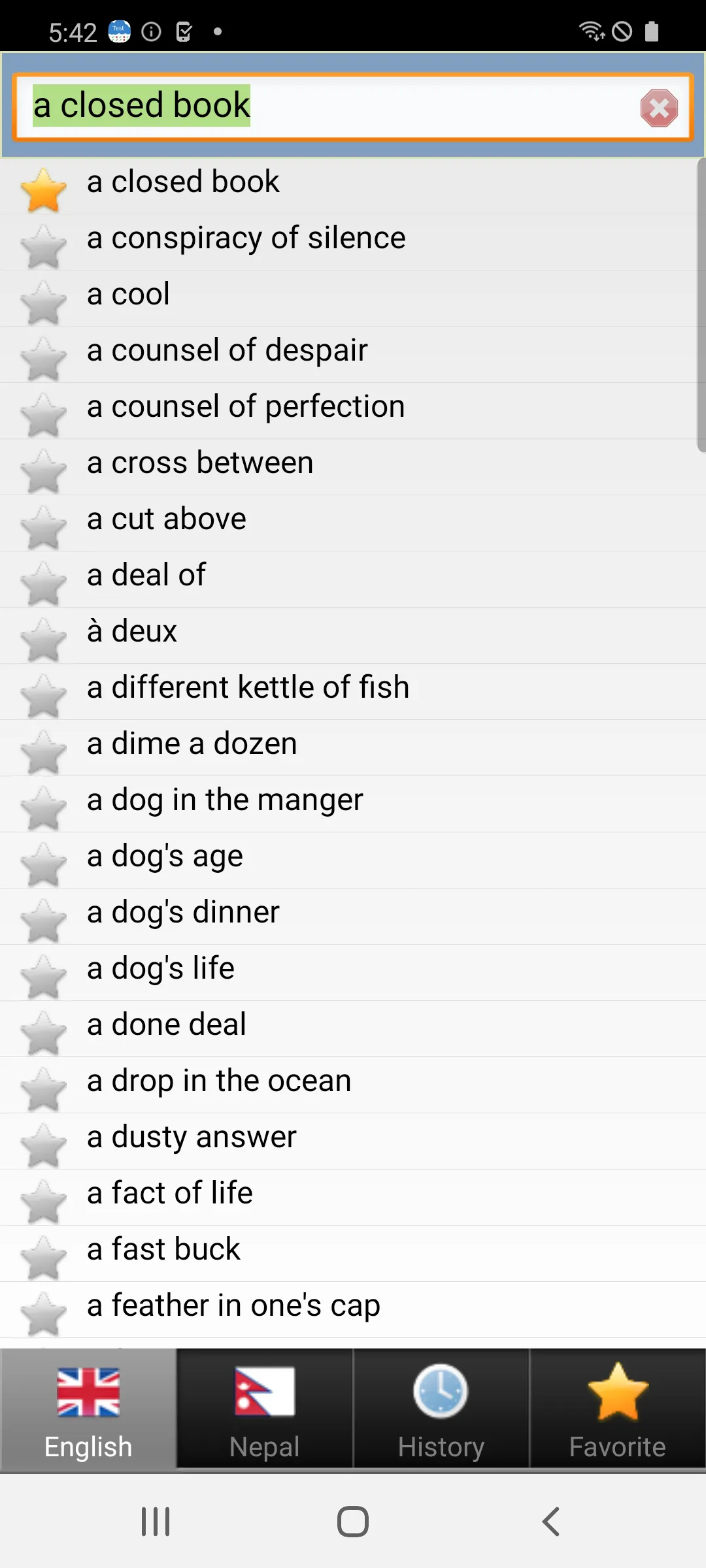Tap the Android recent apps button
The height and width of the screenshot is (1568, 706).
tap(156, 1521)
